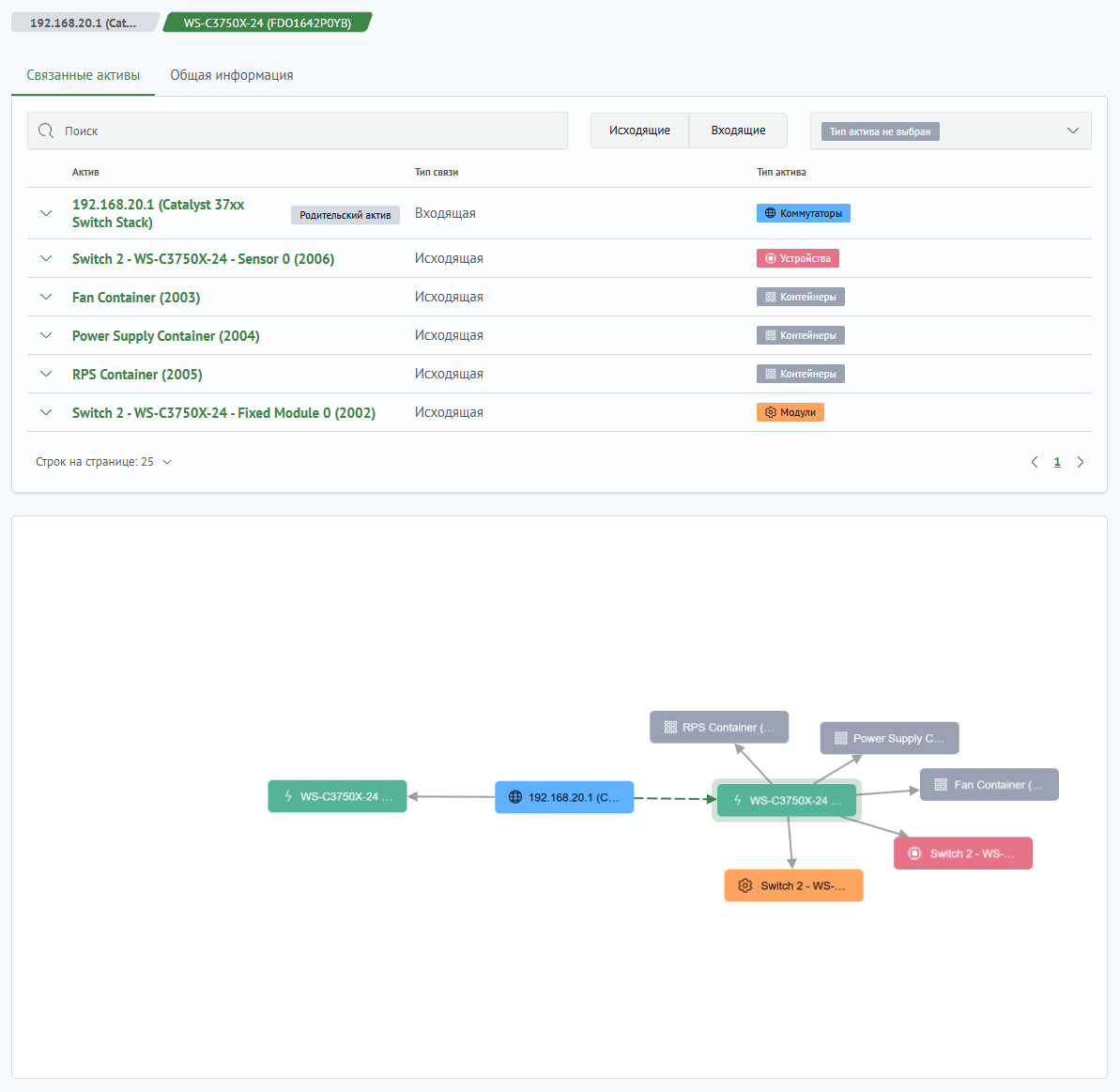The width and height of the screenshot is (1120, 1092).
Task: Go to next page arrow
Action: pyautogui.click(x=1080, y=462)
